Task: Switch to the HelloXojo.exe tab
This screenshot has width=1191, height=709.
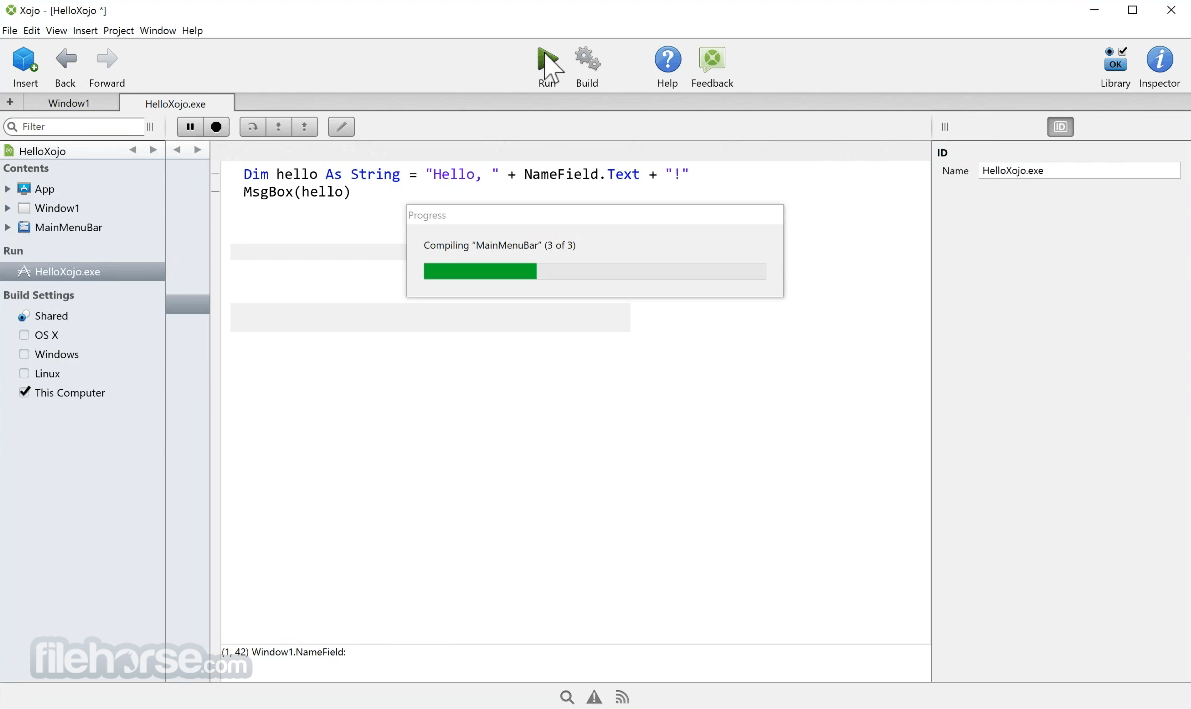Action: click(175, 103)
